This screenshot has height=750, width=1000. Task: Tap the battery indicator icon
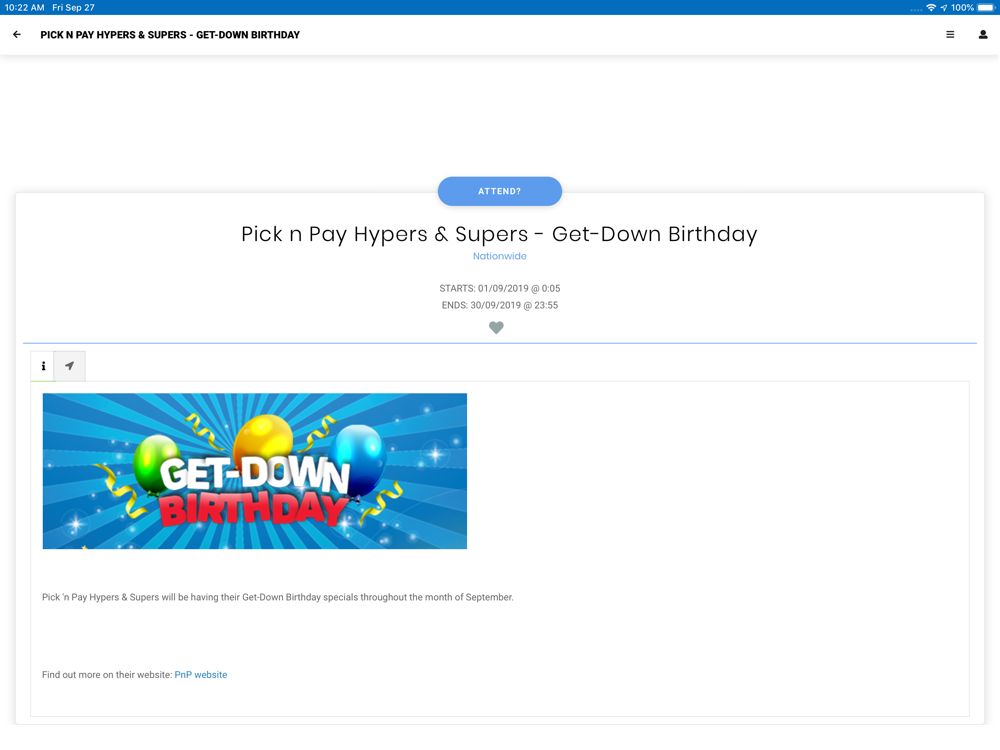click(x=986, y=8)
